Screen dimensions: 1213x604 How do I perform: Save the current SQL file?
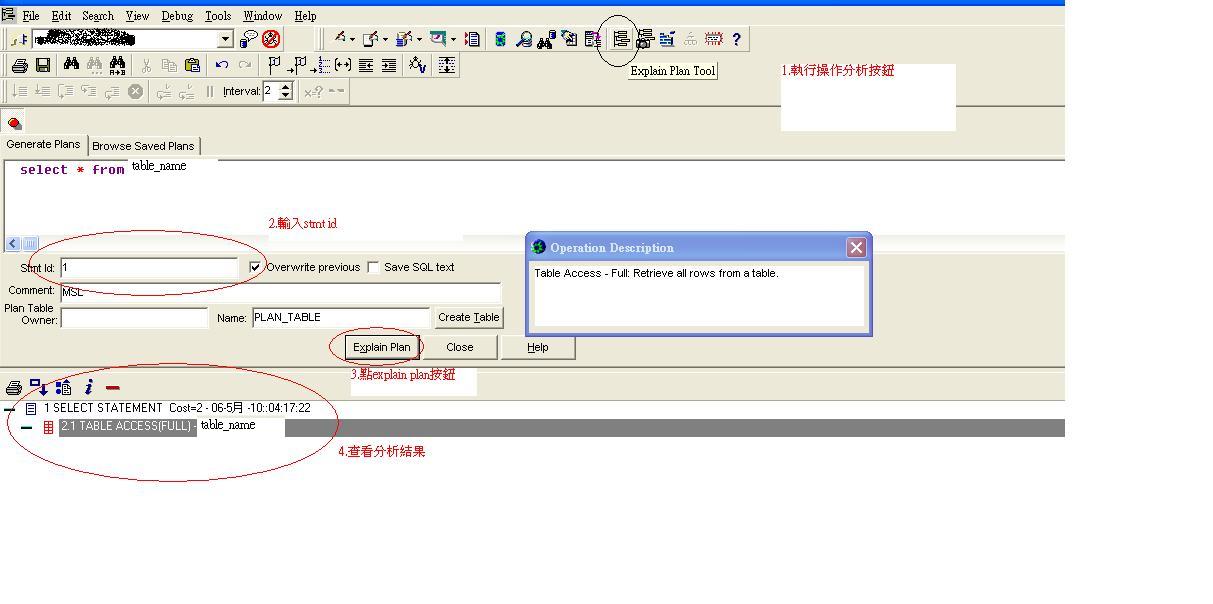(44, 65)
